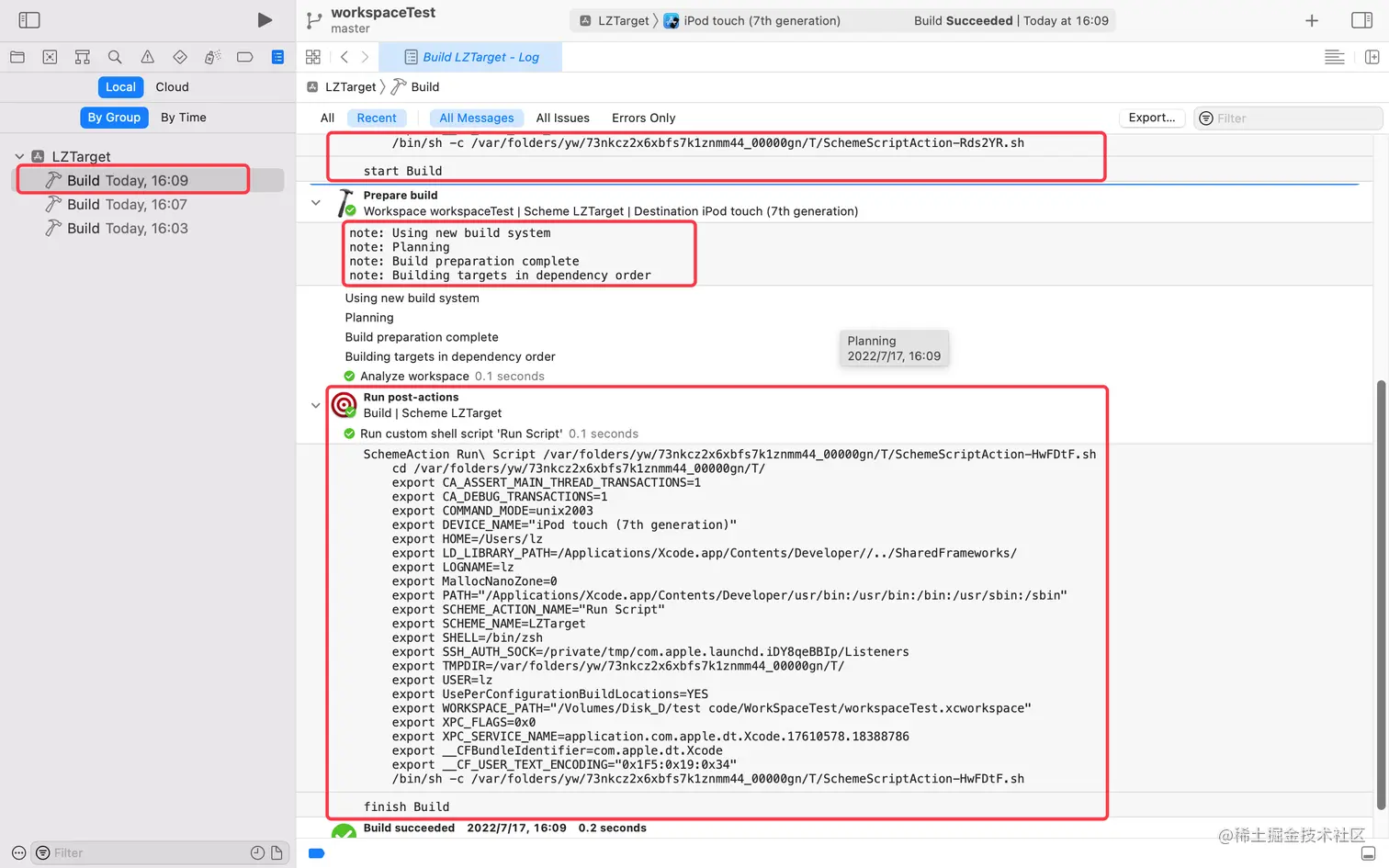This screenshot has height=868, width=1389.
Task: Collapse the LZTarget group
Action: [19, 156]
